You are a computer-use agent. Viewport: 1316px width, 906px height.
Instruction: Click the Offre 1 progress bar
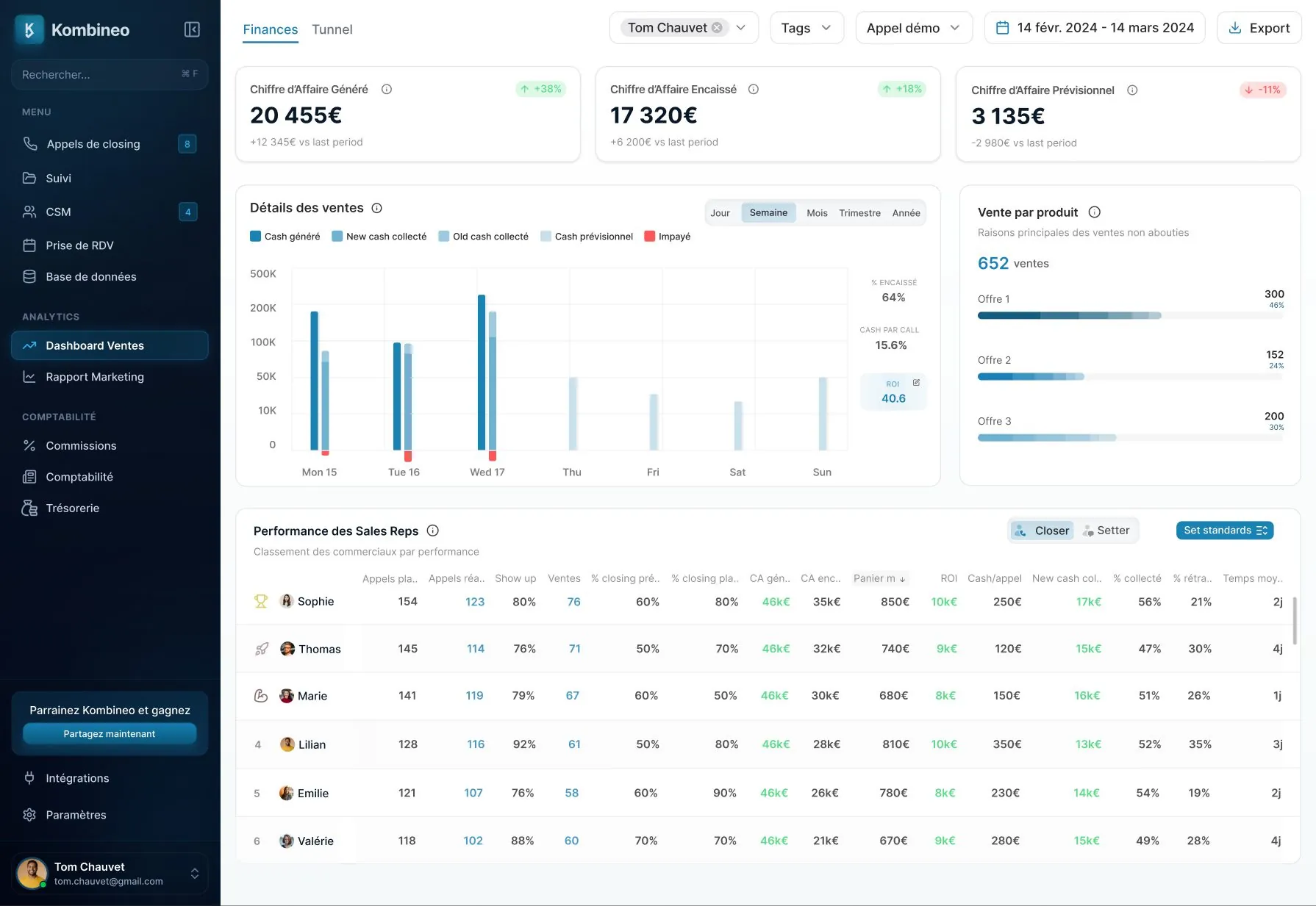(1131, 315)
